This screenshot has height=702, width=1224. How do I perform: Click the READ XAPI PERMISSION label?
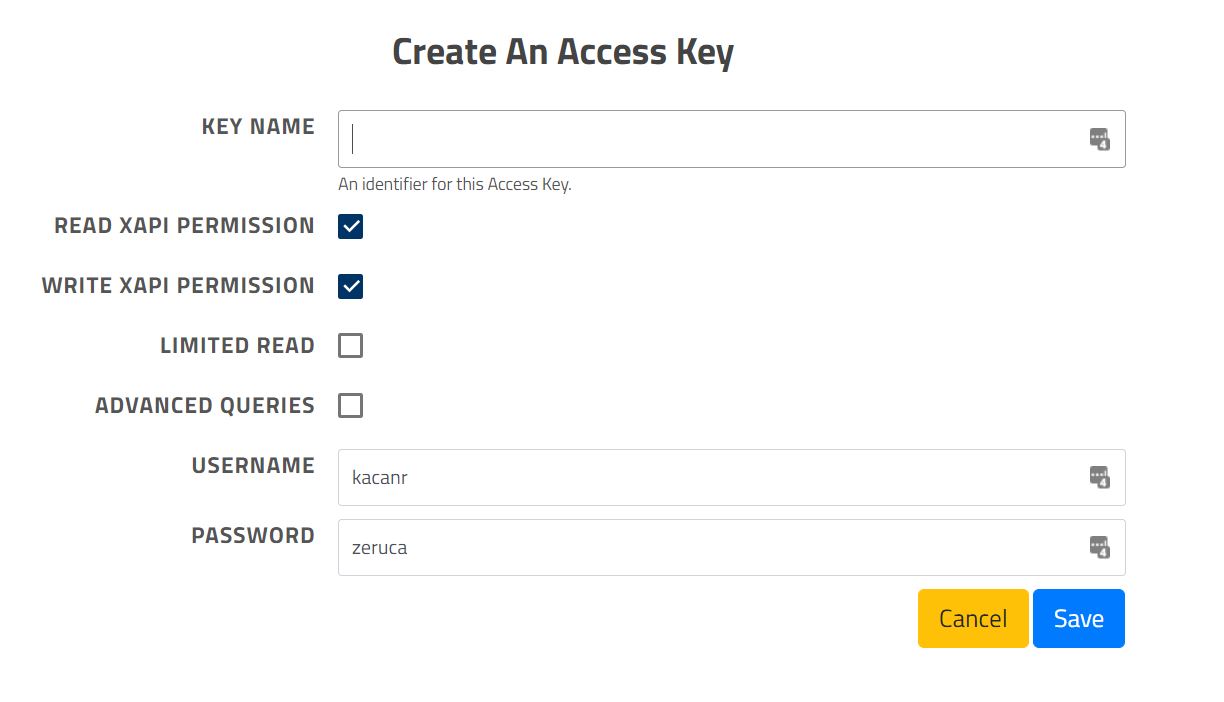pyautogui.click(x=184, y=226)
